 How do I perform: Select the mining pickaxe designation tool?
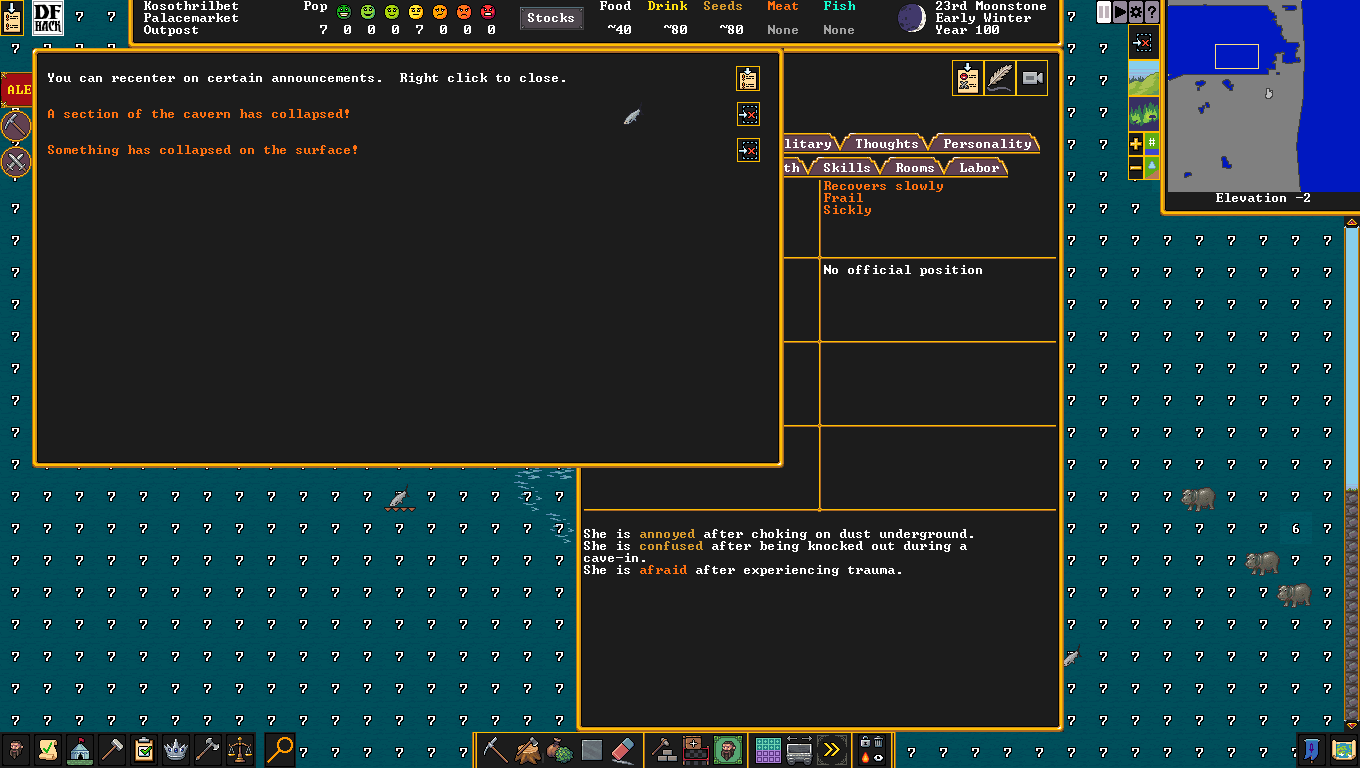point(495,749)
